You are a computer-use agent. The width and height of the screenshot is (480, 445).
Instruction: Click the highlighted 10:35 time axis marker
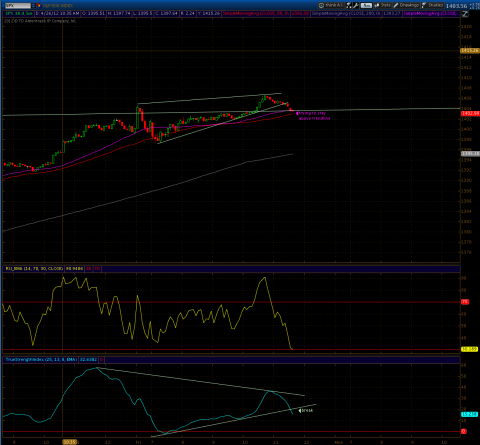click(x=70, y=442)
